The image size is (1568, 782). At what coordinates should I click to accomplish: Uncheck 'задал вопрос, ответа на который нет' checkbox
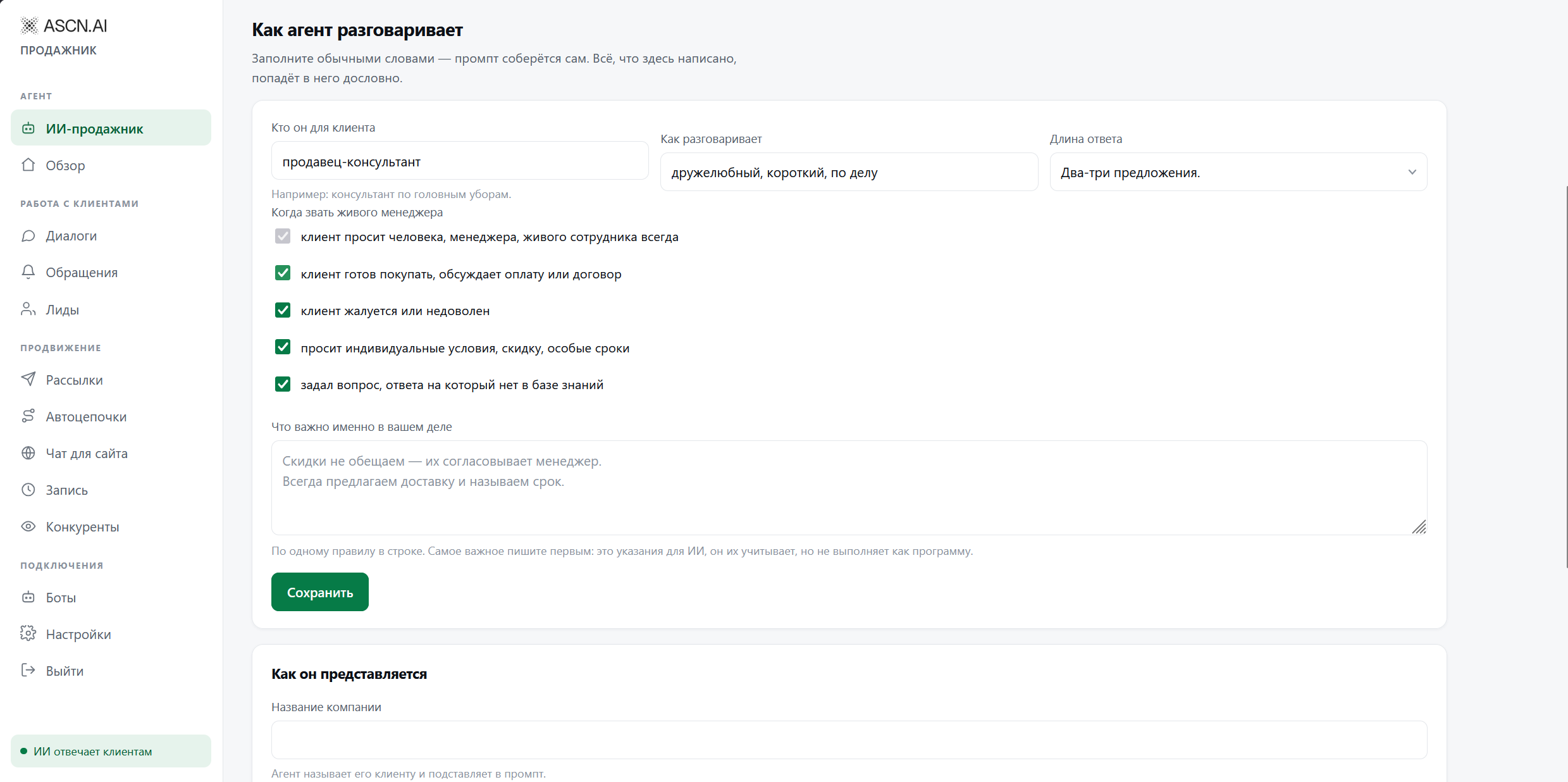coord(283,385)
